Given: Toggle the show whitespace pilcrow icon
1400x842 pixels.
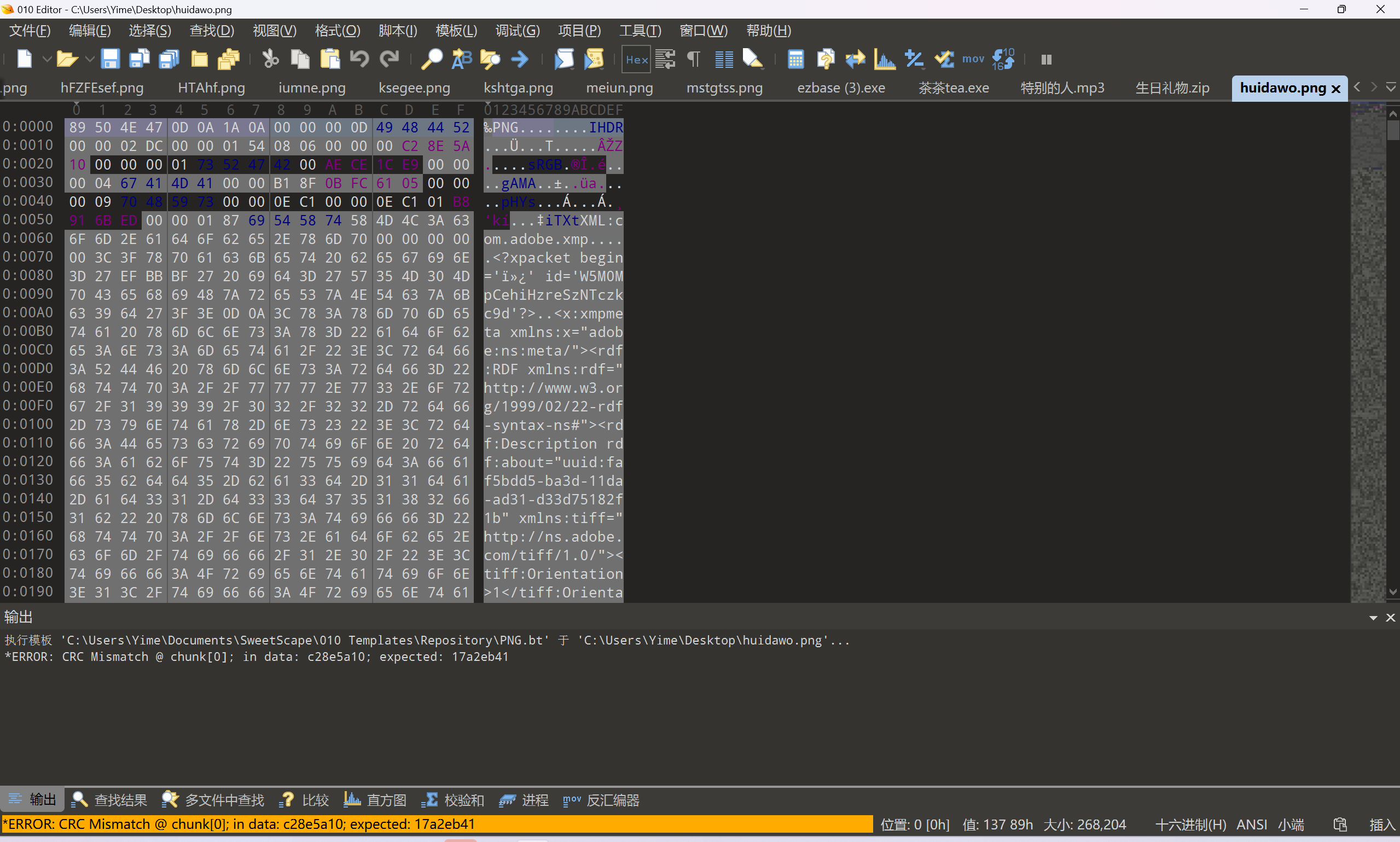Looking at the screenshot, I should 694,59.
